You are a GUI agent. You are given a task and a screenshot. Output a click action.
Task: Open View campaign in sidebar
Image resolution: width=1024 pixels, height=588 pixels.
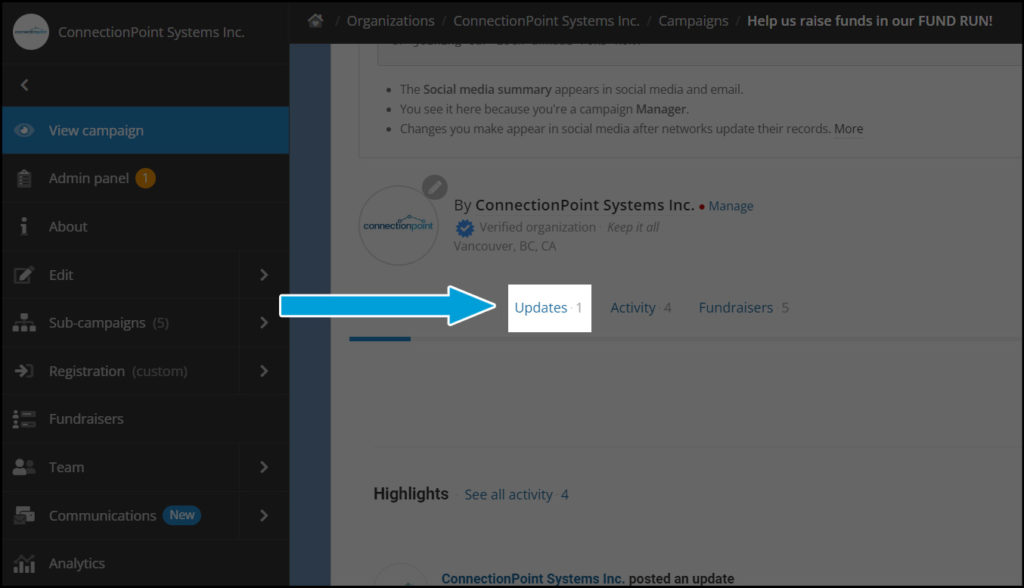pyautogui.click(x=146, y=131)
